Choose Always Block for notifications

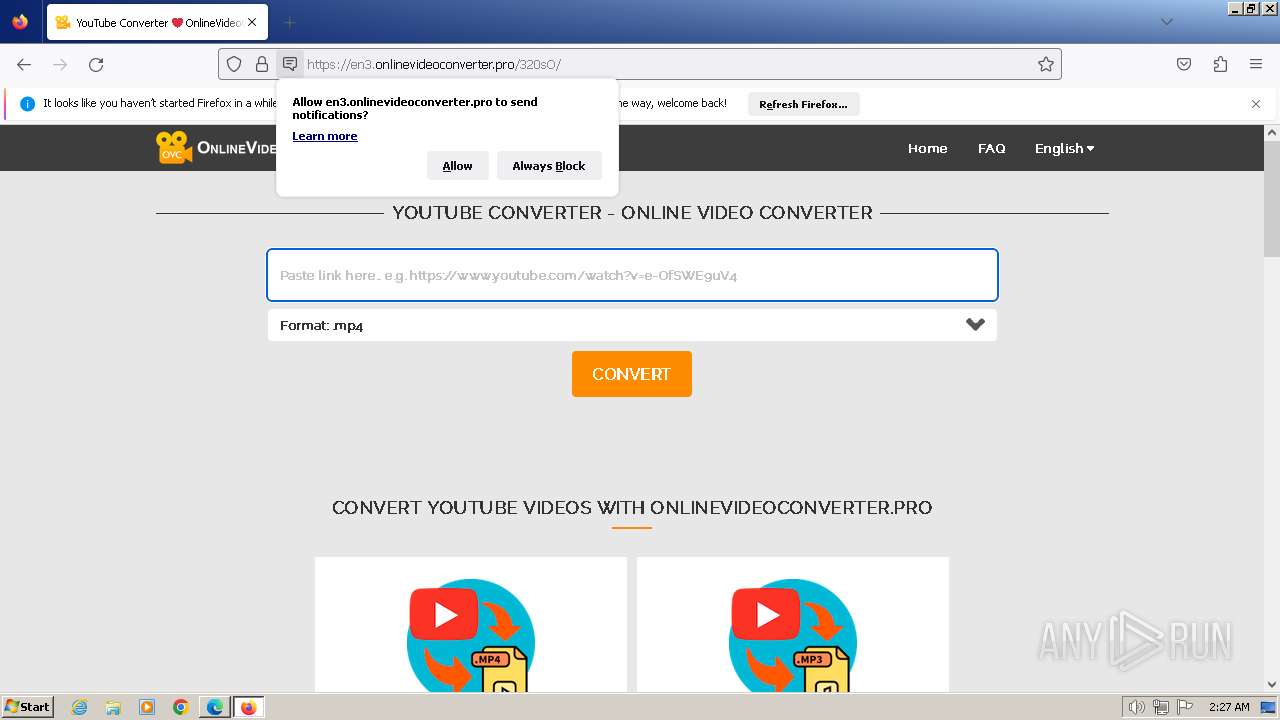pyautogui.click(x=549, y=166)
